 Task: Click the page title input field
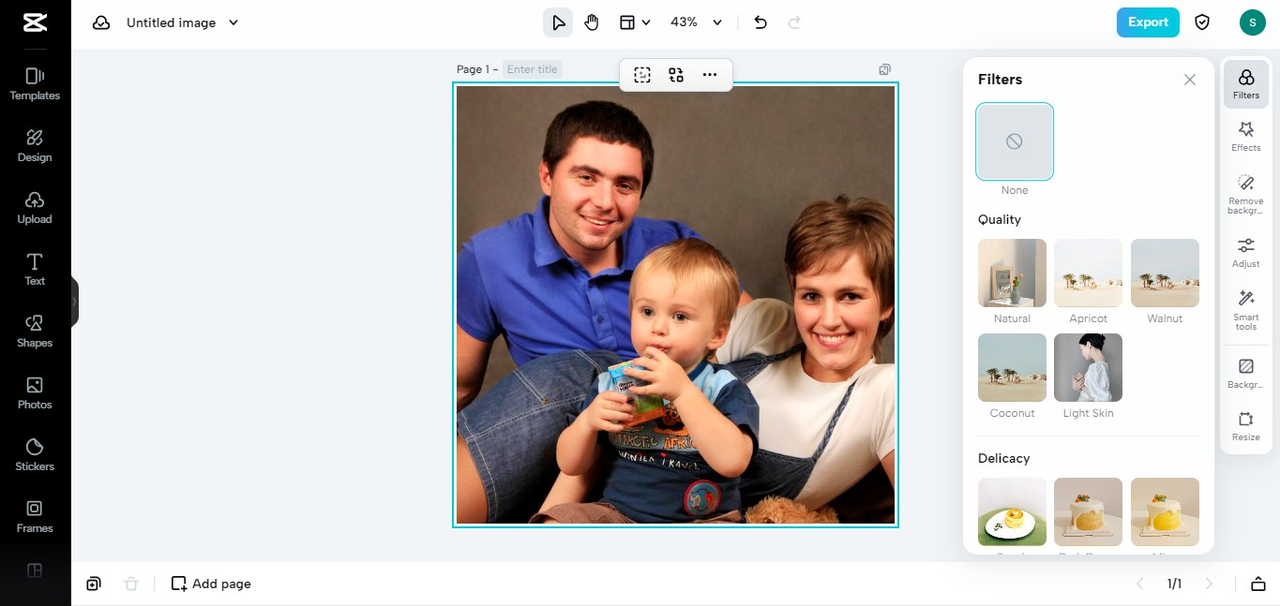tap(533, 69)
